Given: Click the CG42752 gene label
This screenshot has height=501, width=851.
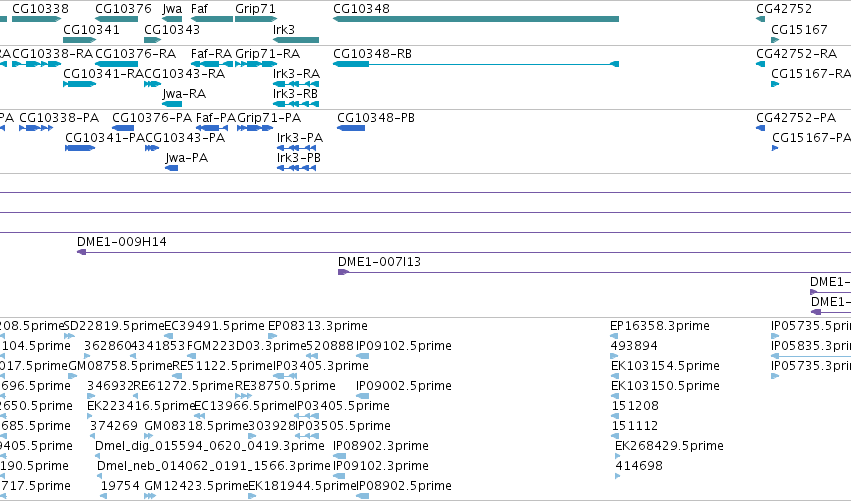Looking at the screenshot, I should 784,9.
